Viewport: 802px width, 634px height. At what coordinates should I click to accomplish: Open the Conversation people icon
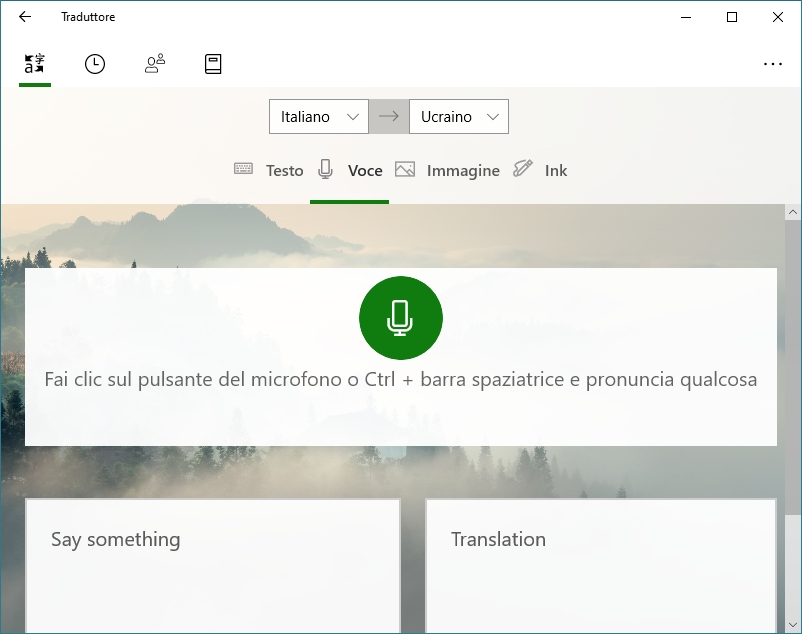coord(155,64)
